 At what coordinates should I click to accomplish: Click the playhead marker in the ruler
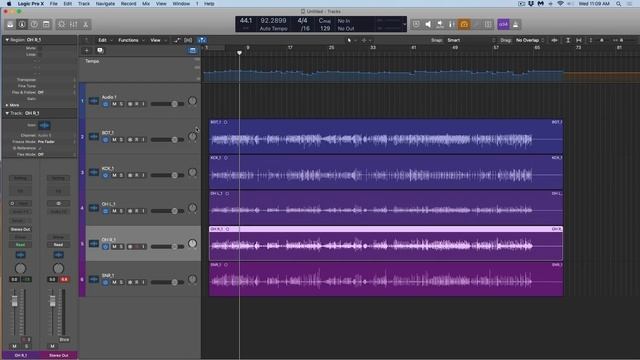pyautogui.click(x=240, y=53)
